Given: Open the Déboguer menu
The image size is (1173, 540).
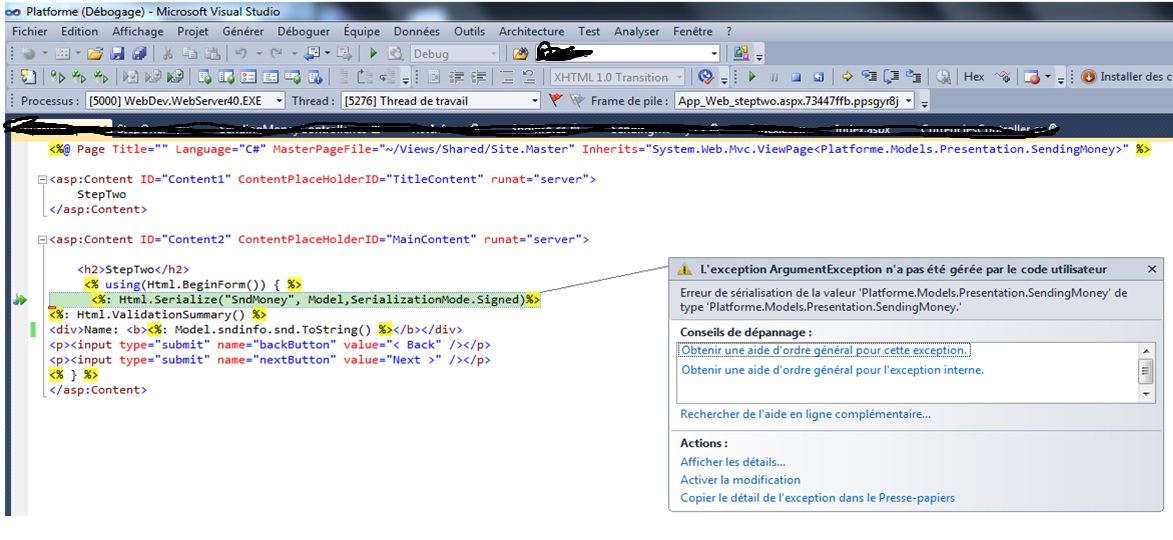Looking at the screenshot, I should tap(304, 31).
